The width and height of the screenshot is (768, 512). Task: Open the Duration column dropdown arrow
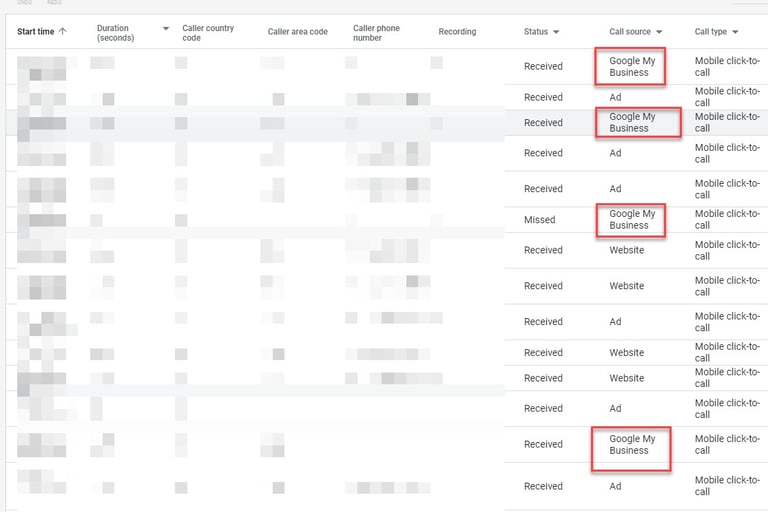(x=166, y=28)
